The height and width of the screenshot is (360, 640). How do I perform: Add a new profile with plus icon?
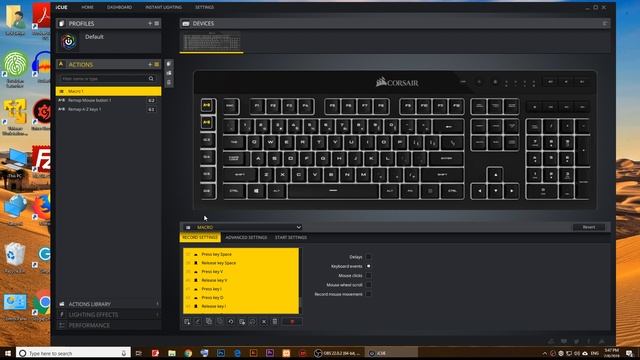point(150,24)
